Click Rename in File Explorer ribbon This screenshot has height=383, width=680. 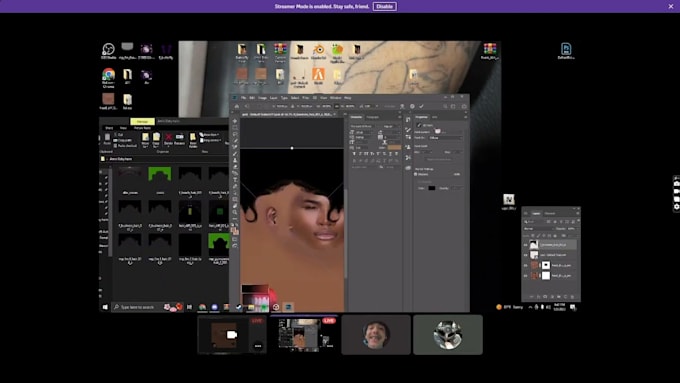(180, 139)
